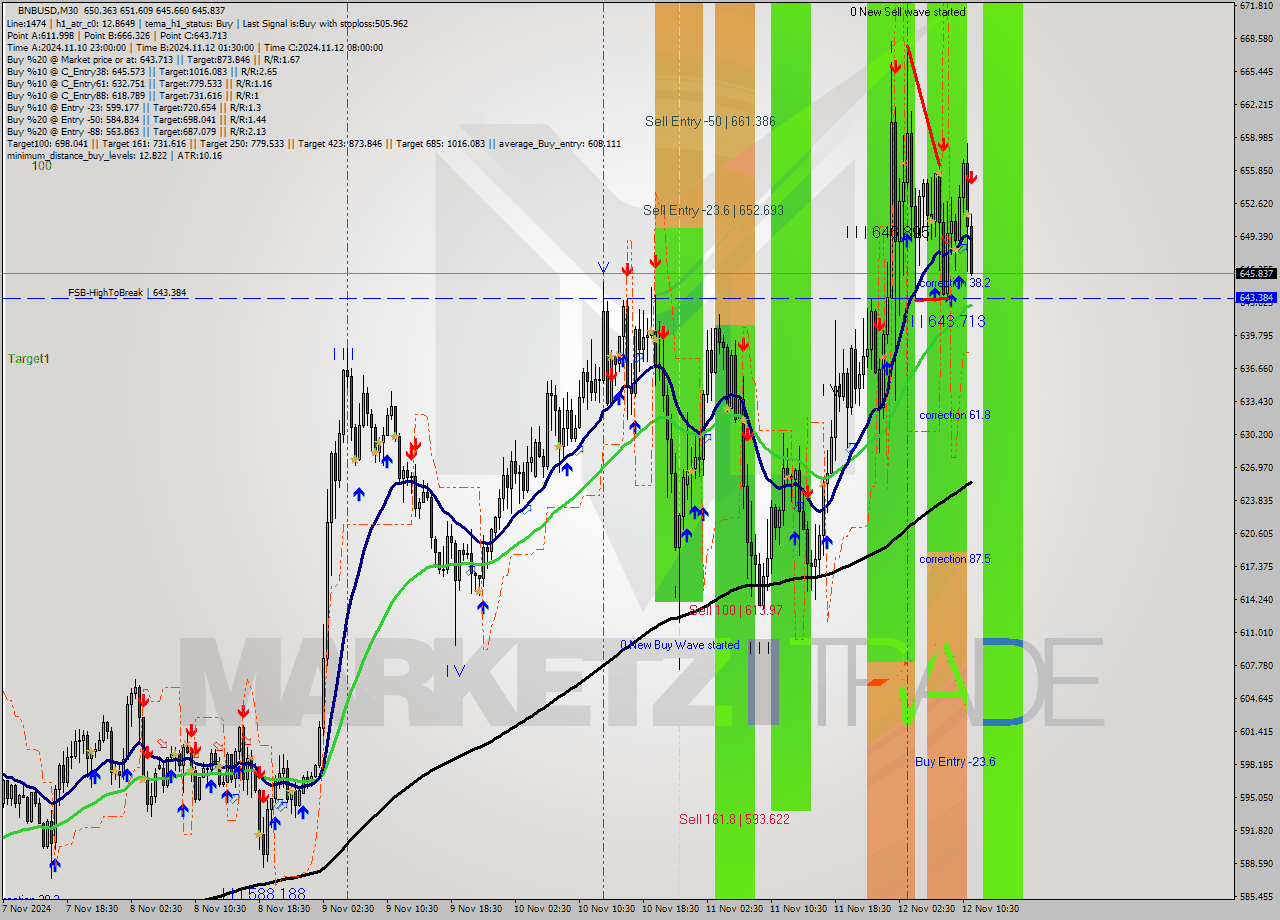This screenshot has width=1280, height=920.
Task: Click the current price tag 645.837
Action: click(1257, 273)
